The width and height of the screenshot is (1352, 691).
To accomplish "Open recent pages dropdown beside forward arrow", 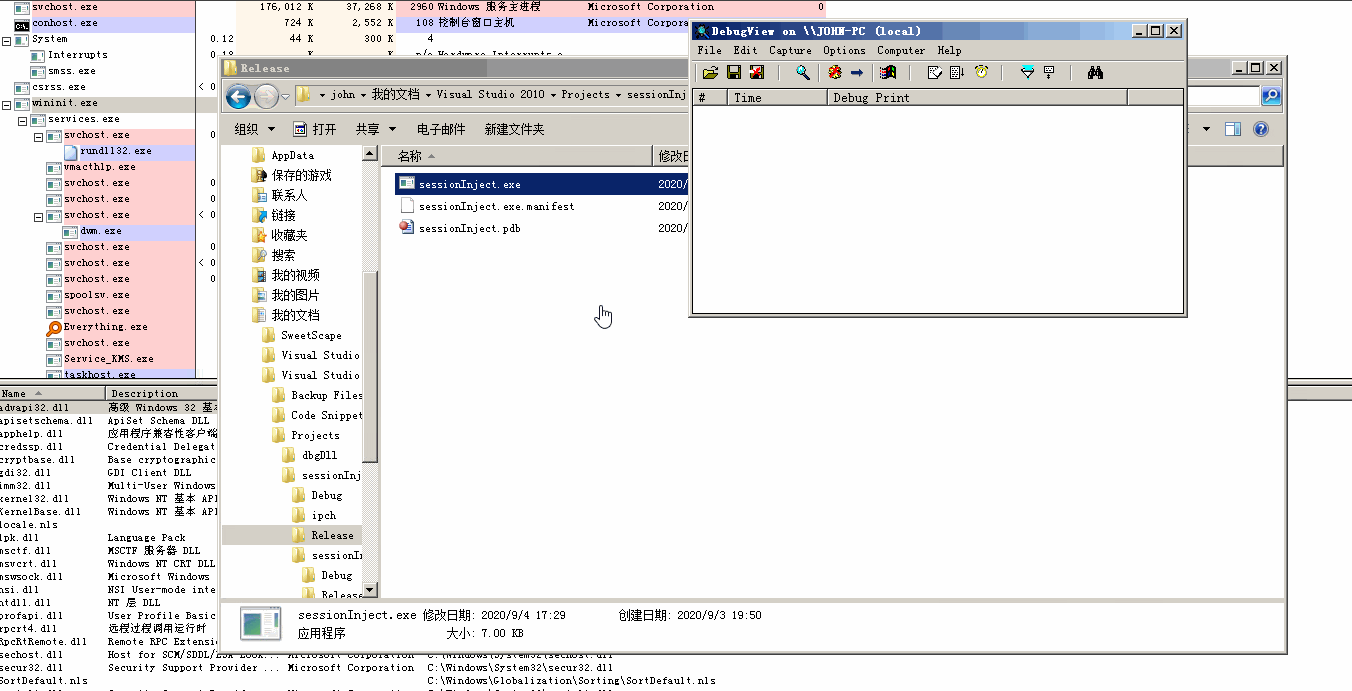I will (x=285, y=96).
